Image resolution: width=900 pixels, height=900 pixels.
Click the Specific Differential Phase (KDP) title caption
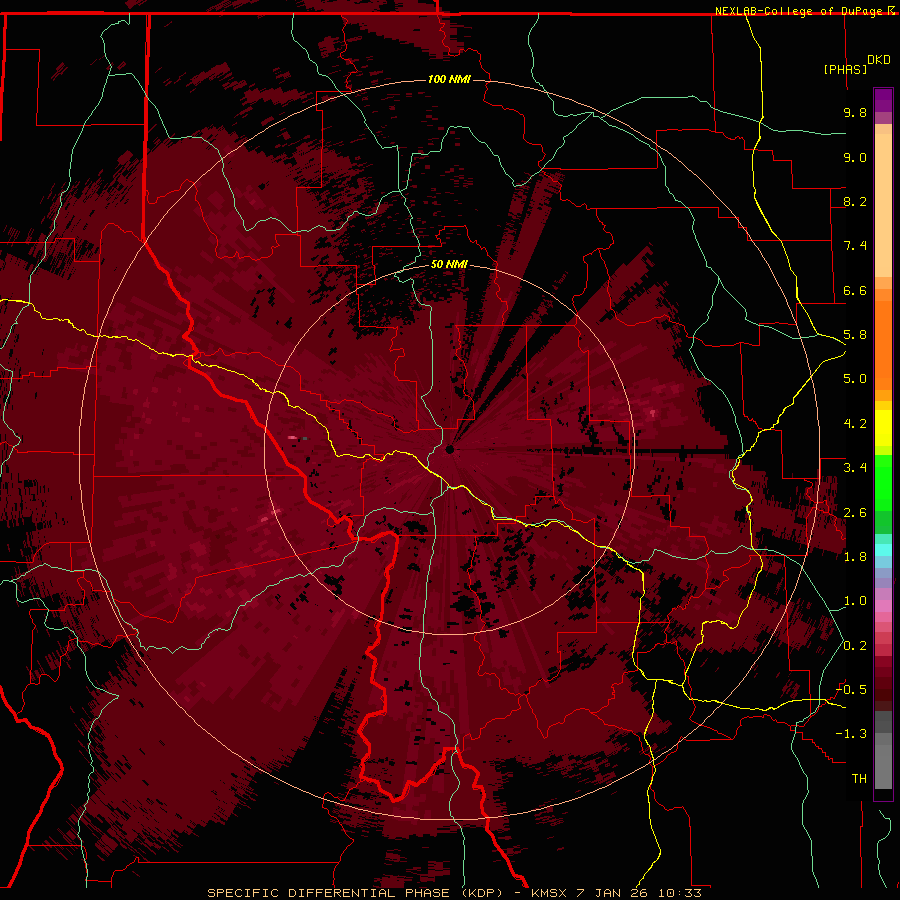tap(355, 893)
